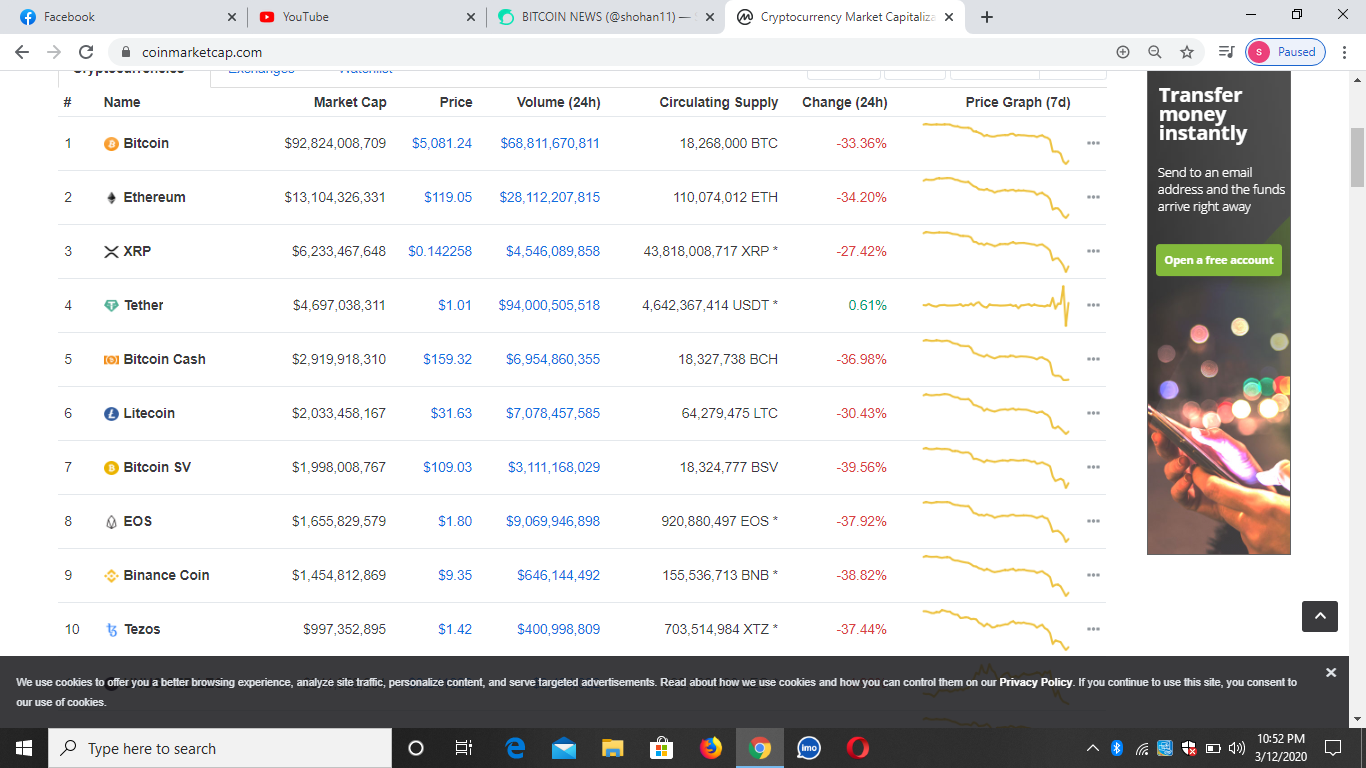Reload the coinmarketcap page

[86, 52]
